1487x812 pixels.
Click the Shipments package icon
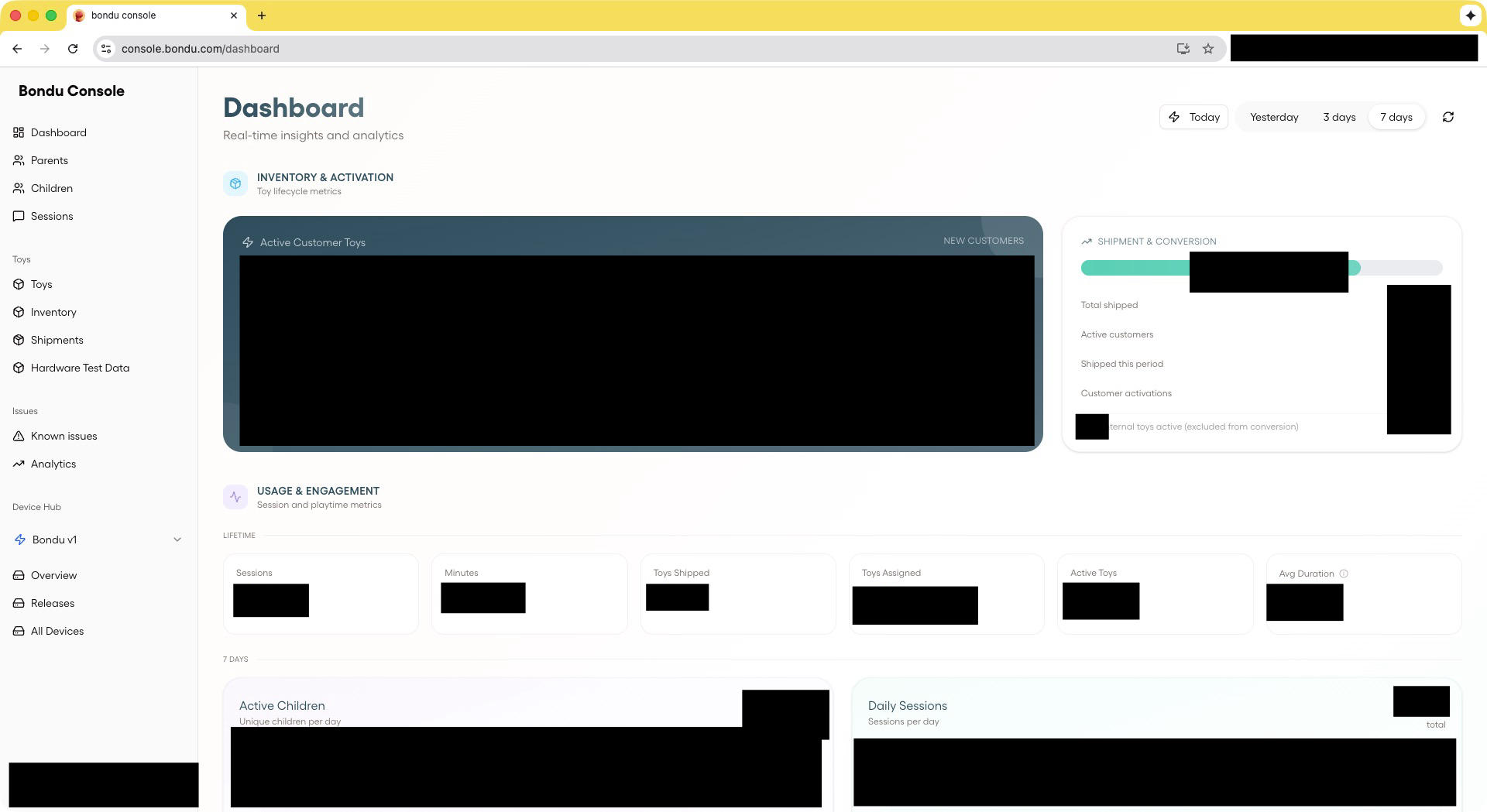[19, 340]
